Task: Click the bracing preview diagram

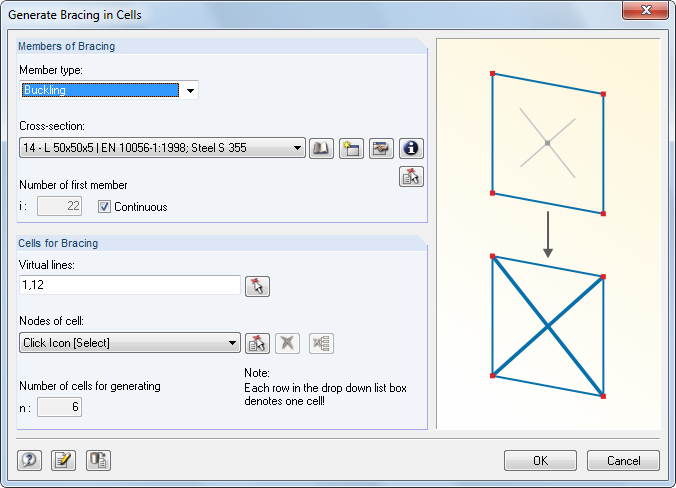Action: [548, 234]
